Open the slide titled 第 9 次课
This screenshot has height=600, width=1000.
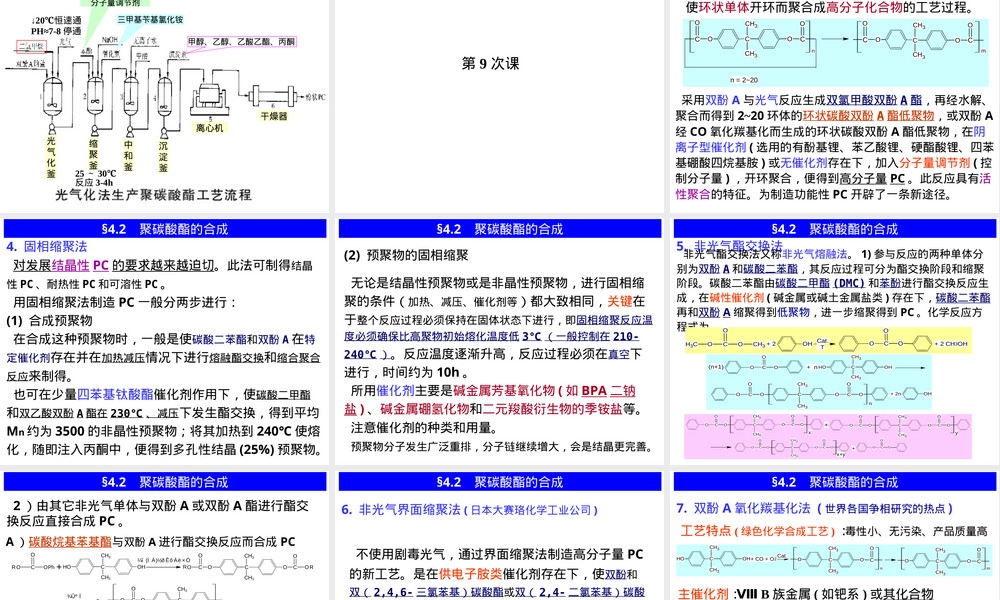[490, 63]
